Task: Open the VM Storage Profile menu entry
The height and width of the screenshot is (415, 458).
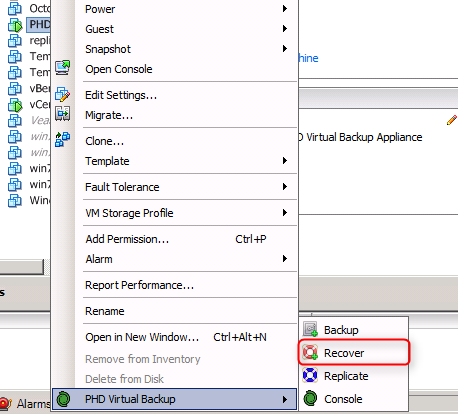Action: click(174, 213)
